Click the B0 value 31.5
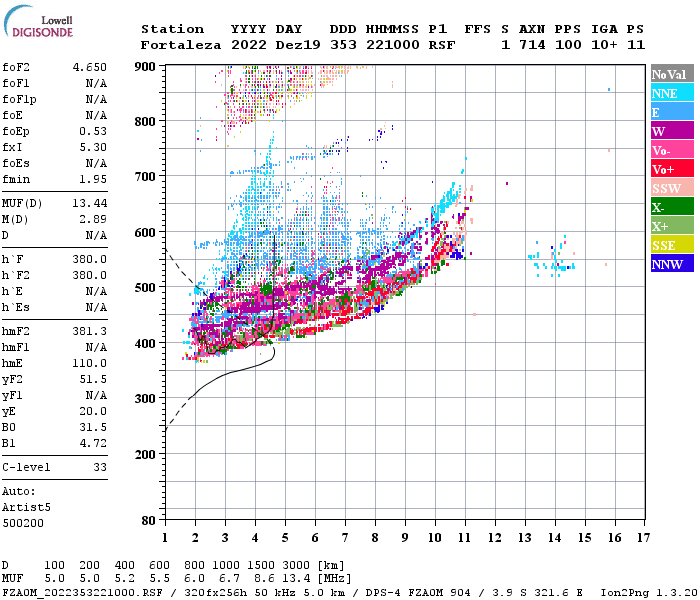 point(93,427)
